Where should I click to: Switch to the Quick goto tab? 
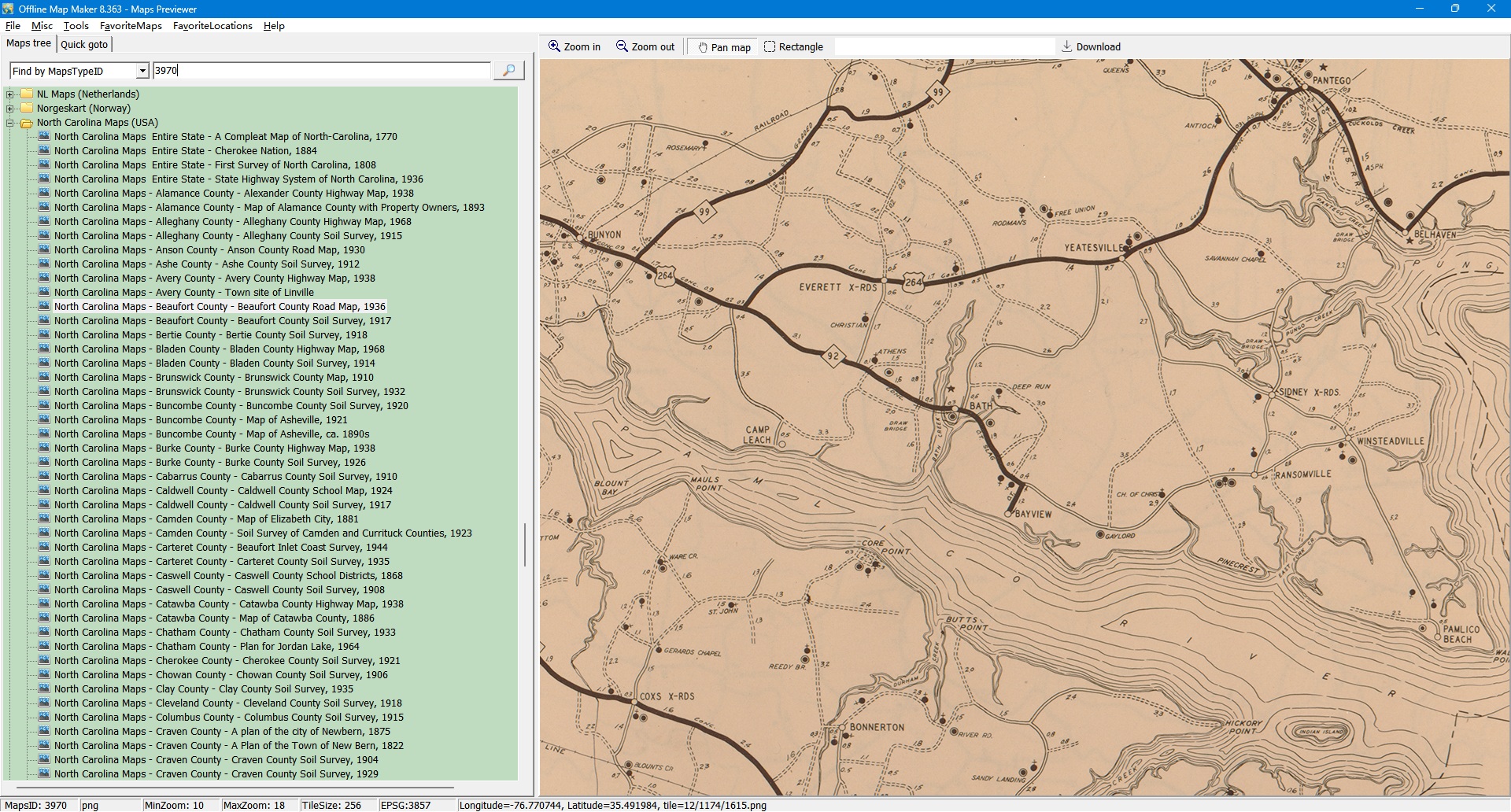point(84,45)
